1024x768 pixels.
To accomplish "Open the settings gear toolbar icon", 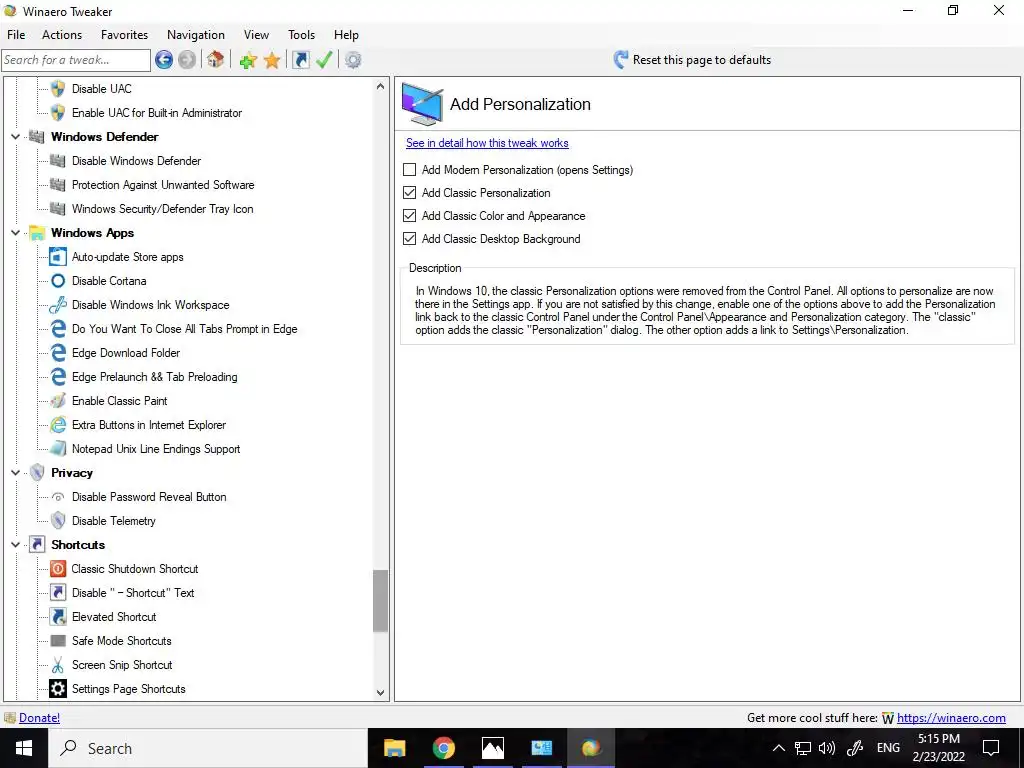I will [353, 60].
